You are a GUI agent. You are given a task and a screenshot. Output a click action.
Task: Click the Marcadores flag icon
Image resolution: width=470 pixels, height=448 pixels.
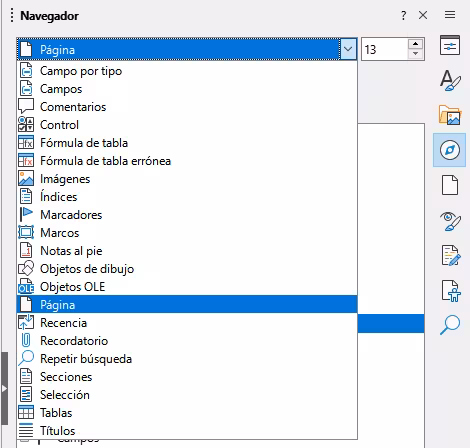click(26, 214)
